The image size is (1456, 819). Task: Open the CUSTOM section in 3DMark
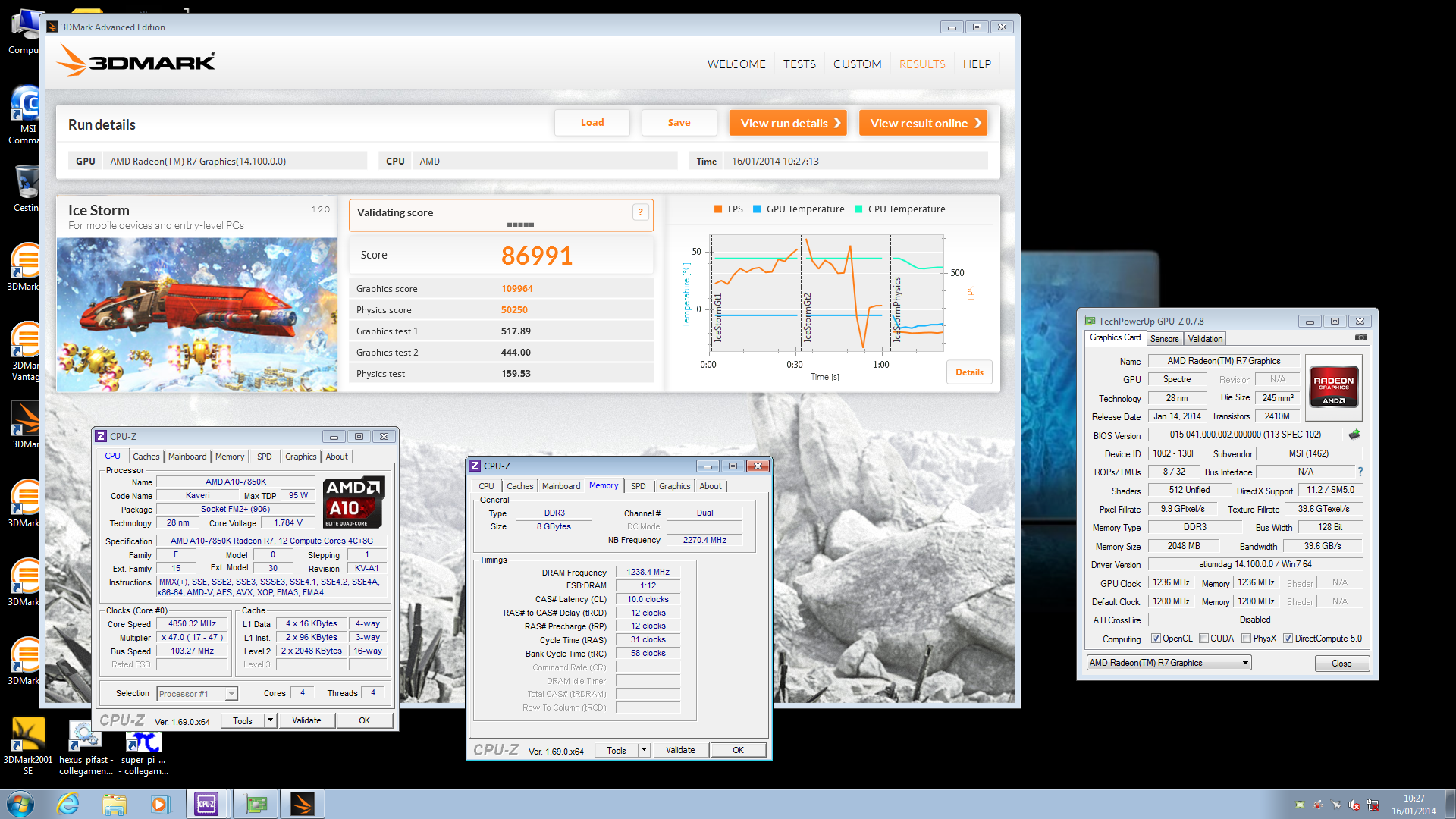click(857, 64)
